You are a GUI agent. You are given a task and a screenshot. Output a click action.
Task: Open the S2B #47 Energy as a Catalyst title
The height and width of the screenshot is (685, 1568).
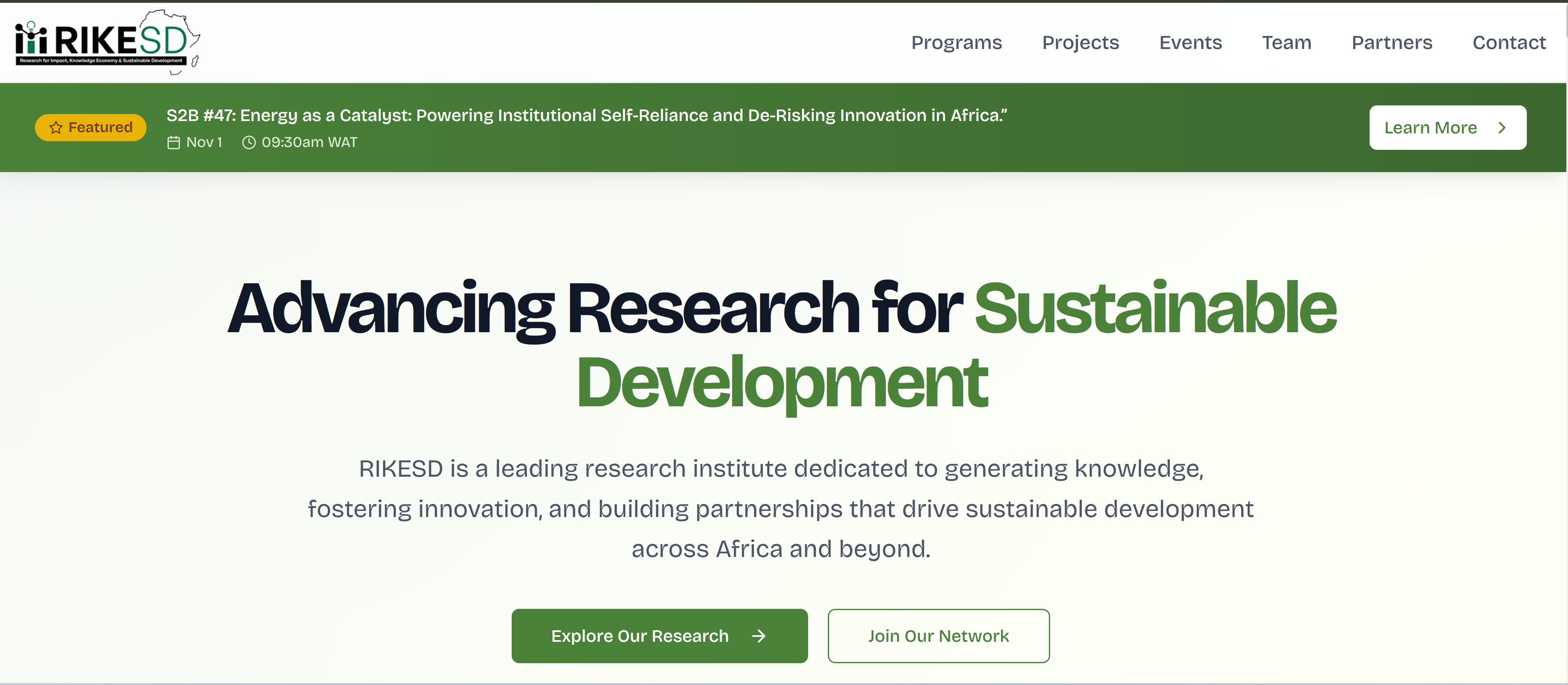coord(586,115)
